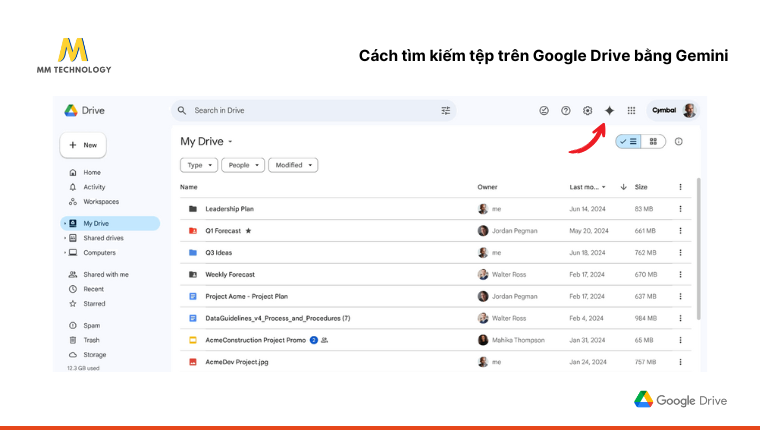Click star next to Q1 Forecast

pos(248,231)
